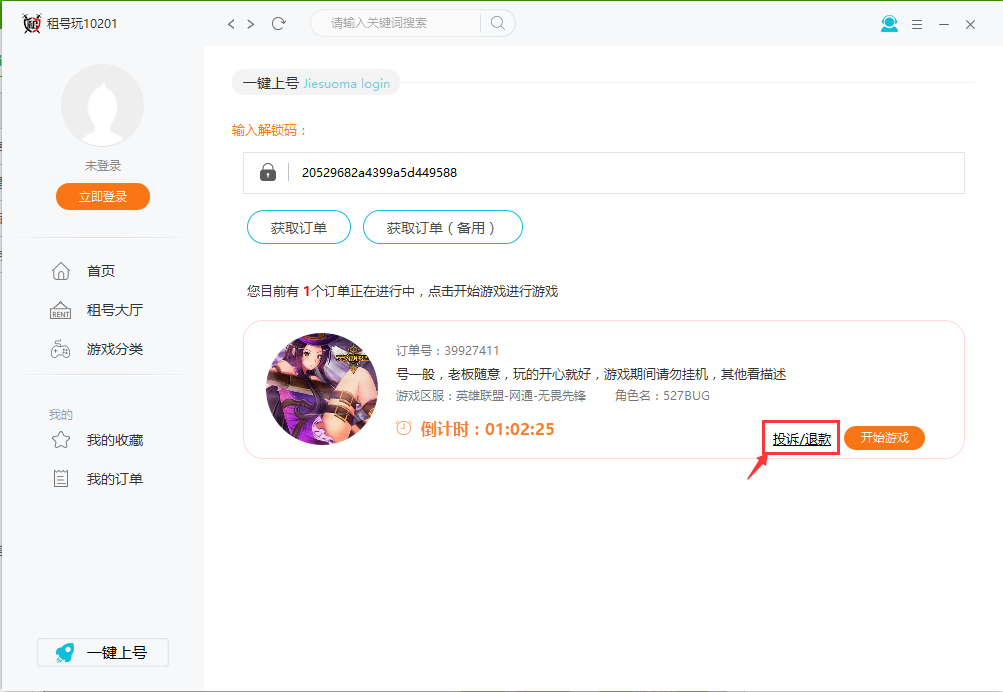
Task: Click the 游戏区服 英雄联盟 text
Action: coord(491,396)
